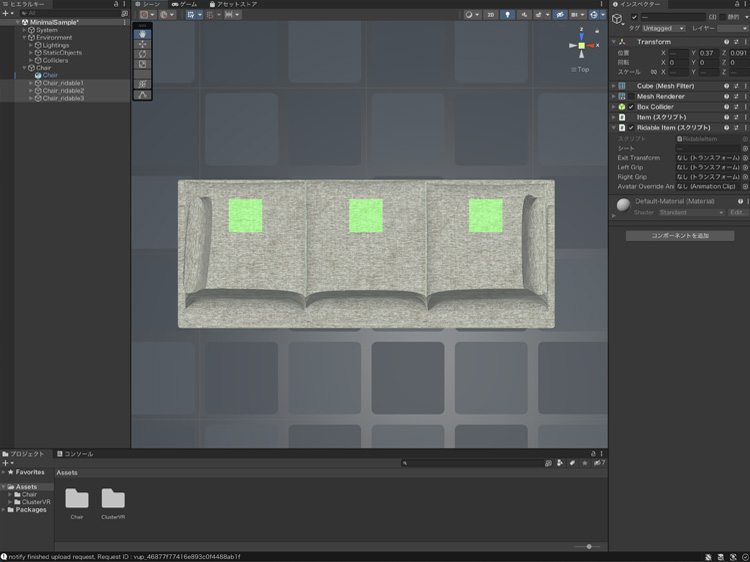Select the Move tool in scene overlay

click(142, 44)
